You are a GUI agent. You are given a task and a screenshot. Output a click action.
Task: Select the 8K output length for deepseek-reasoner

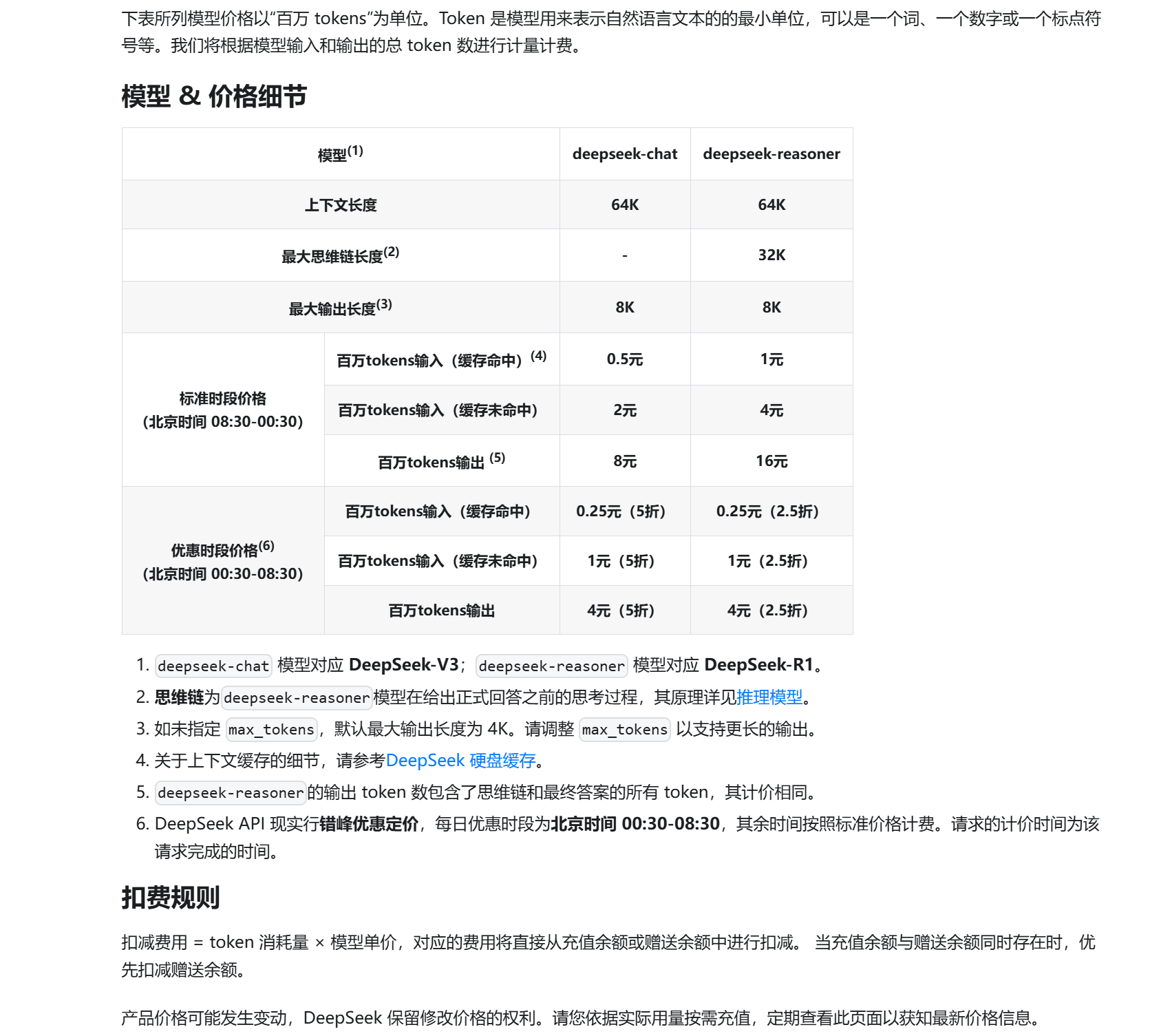pos(771,307)
